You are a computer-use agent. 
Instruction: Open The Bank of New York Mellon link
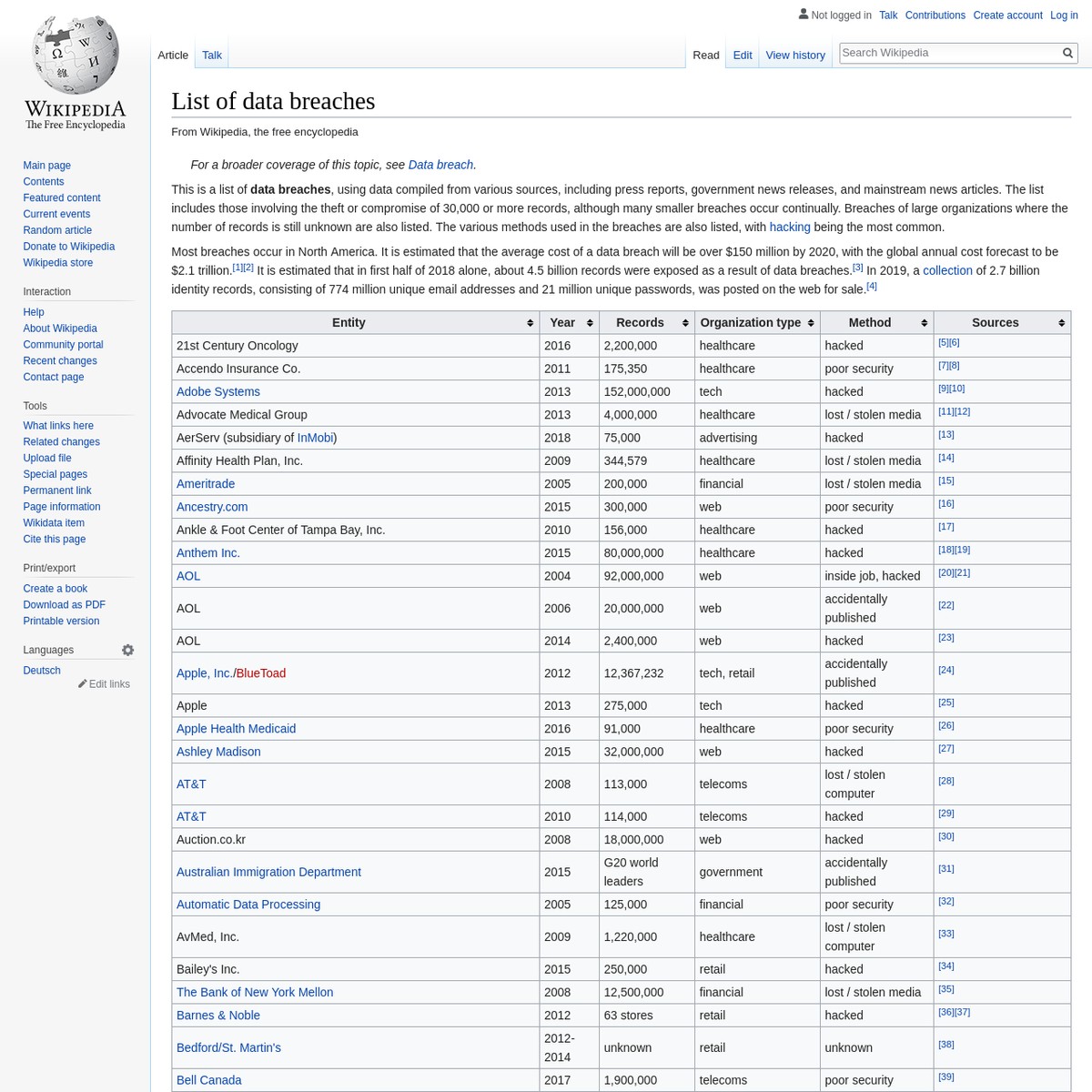255,992
